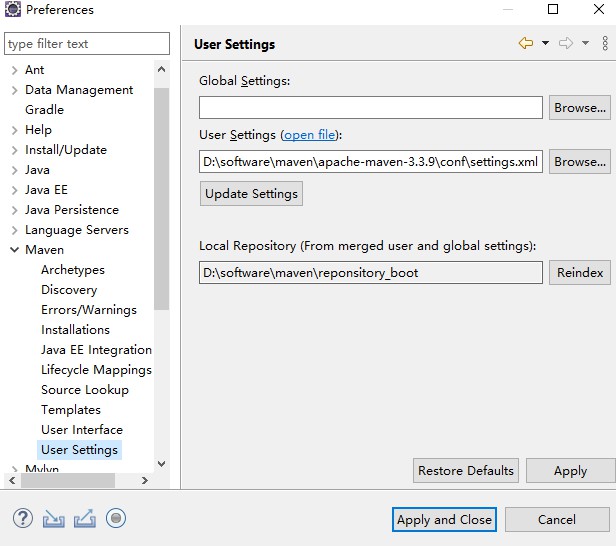This screenshot has height=546, width=616.
Task: Click horizontal scrollbar right arrow
Action: point(145,480)
